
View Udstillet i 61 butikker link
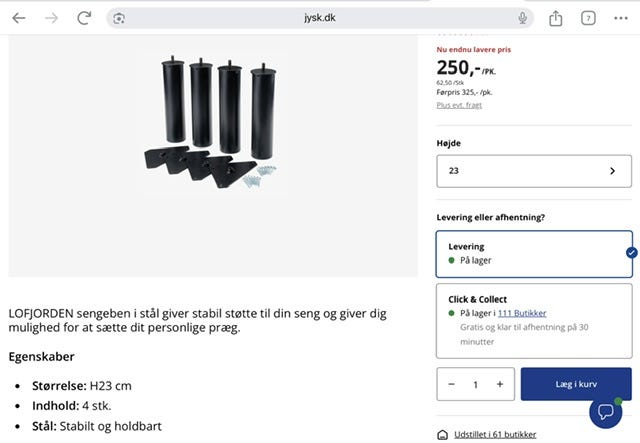[495, 434]
